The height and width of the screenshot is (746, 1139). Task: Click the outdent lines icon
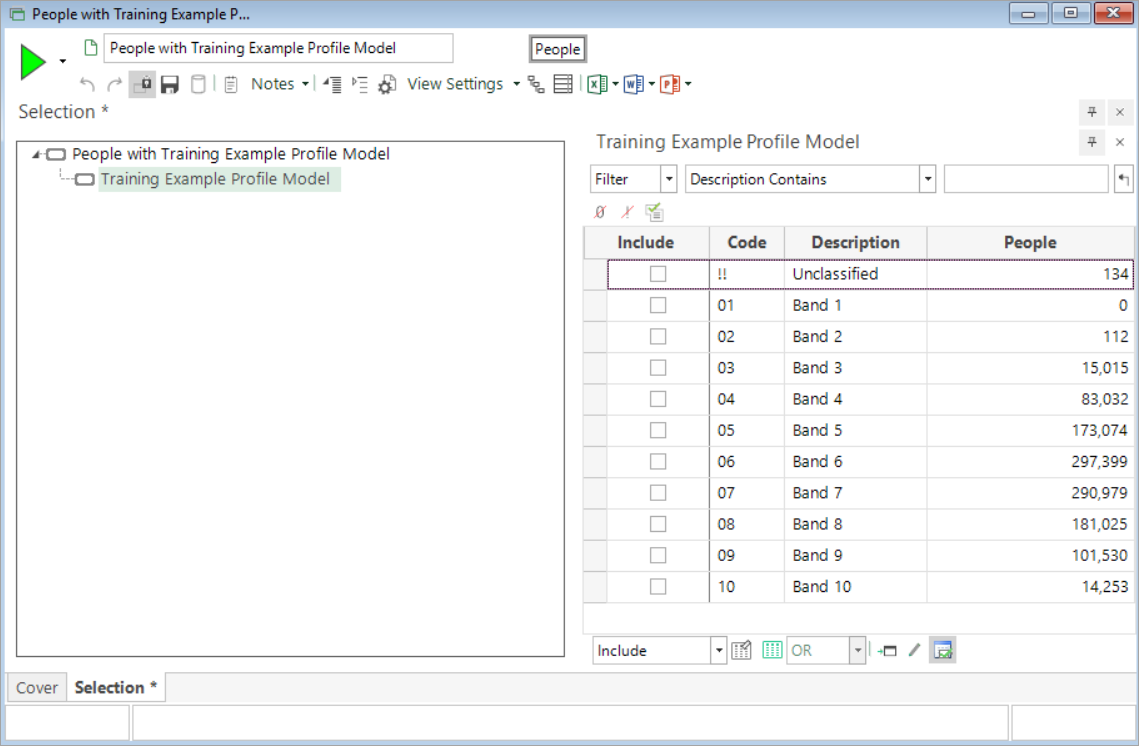333,84
